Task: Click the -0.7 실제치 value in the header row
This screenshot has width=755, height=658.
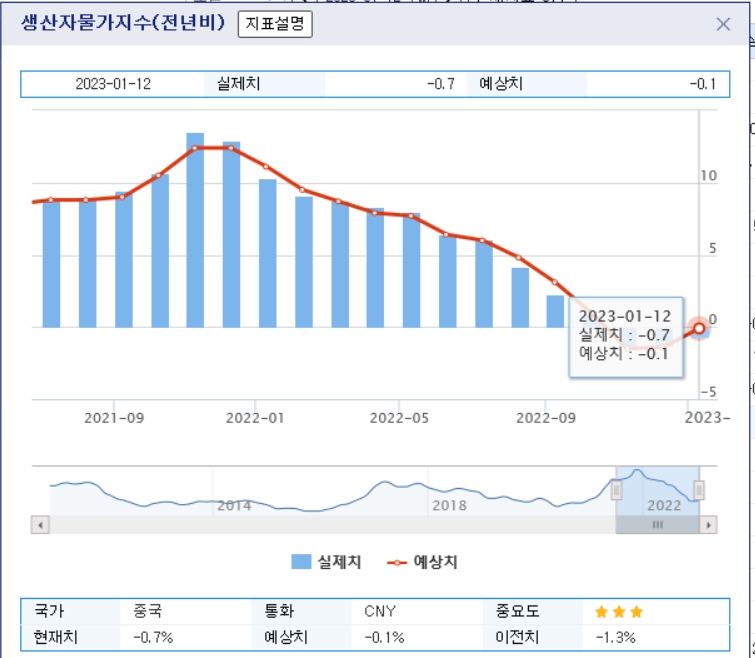Action: (x=441, y=84)
